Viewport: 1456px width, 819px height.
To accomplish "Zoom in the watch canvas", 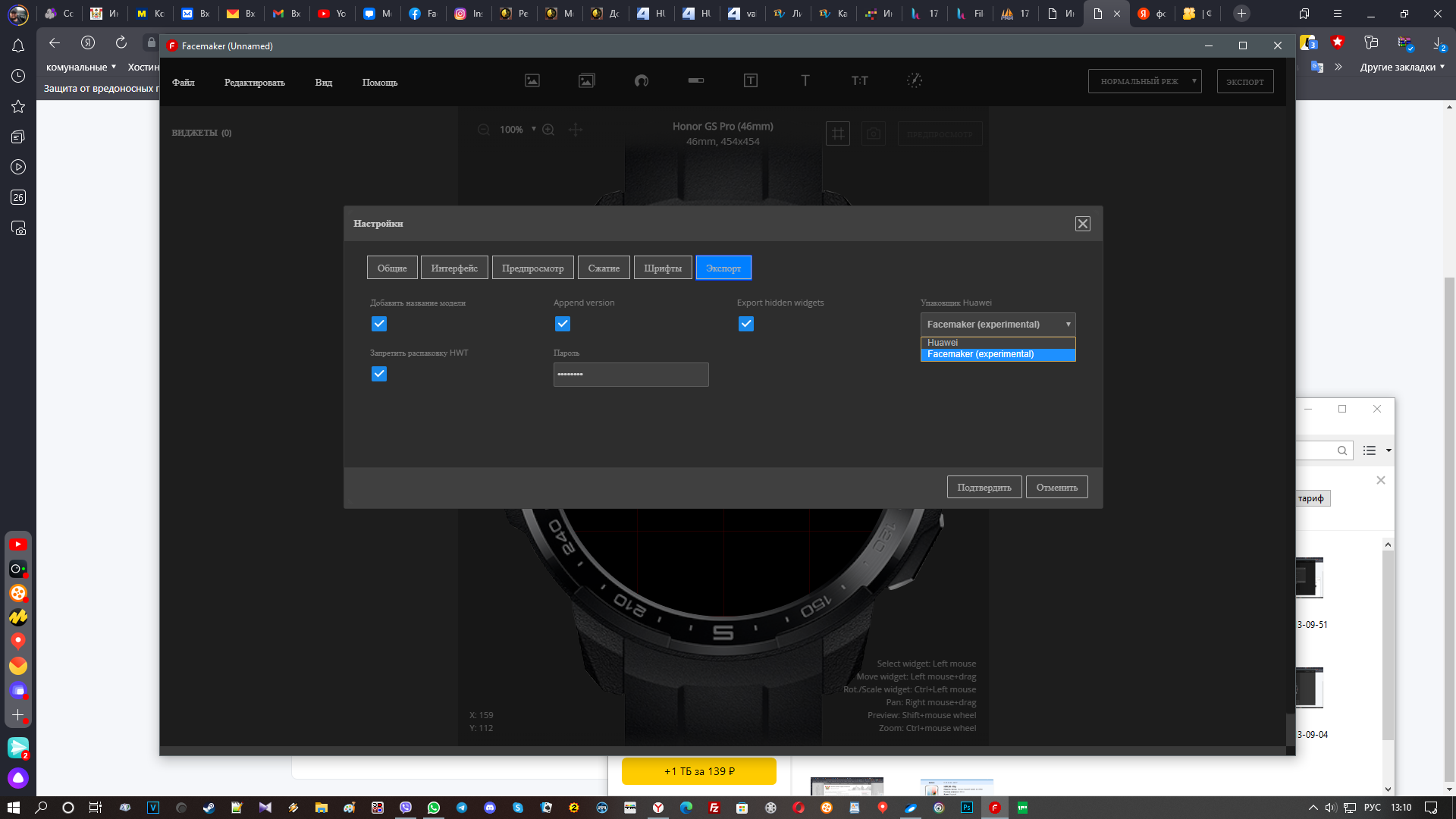I will pyautogui.click(x=548, y=130).
